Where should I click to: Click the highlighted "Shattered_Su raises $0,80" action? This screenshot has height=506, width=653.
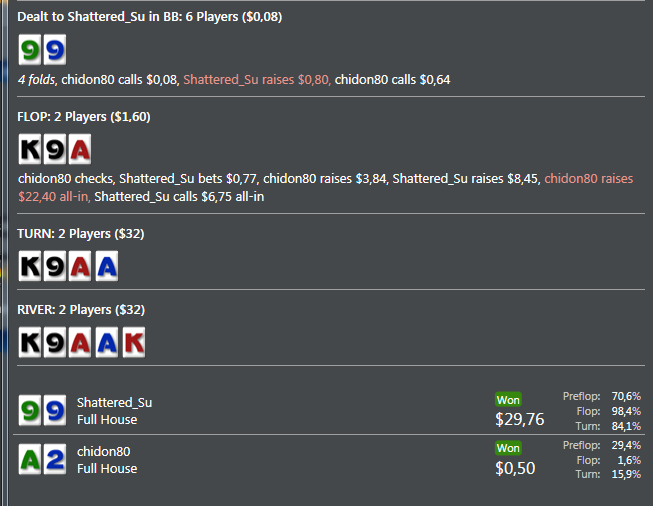(x=257, y=79)
